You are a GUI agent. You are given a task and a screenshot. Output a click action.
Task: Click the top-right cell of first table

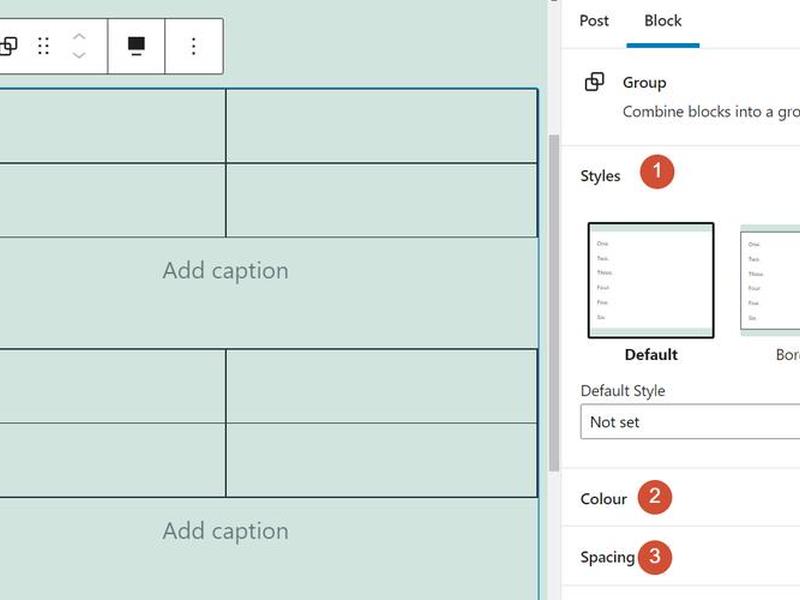tap(382, 126)
